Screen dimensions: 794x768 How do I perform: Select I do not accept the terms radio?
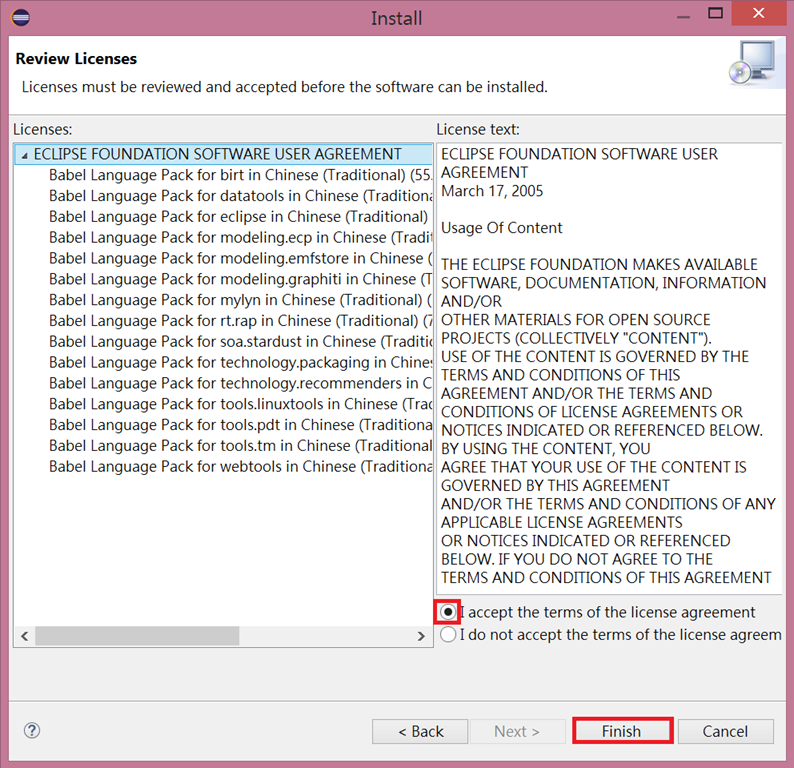pos(448,634)
